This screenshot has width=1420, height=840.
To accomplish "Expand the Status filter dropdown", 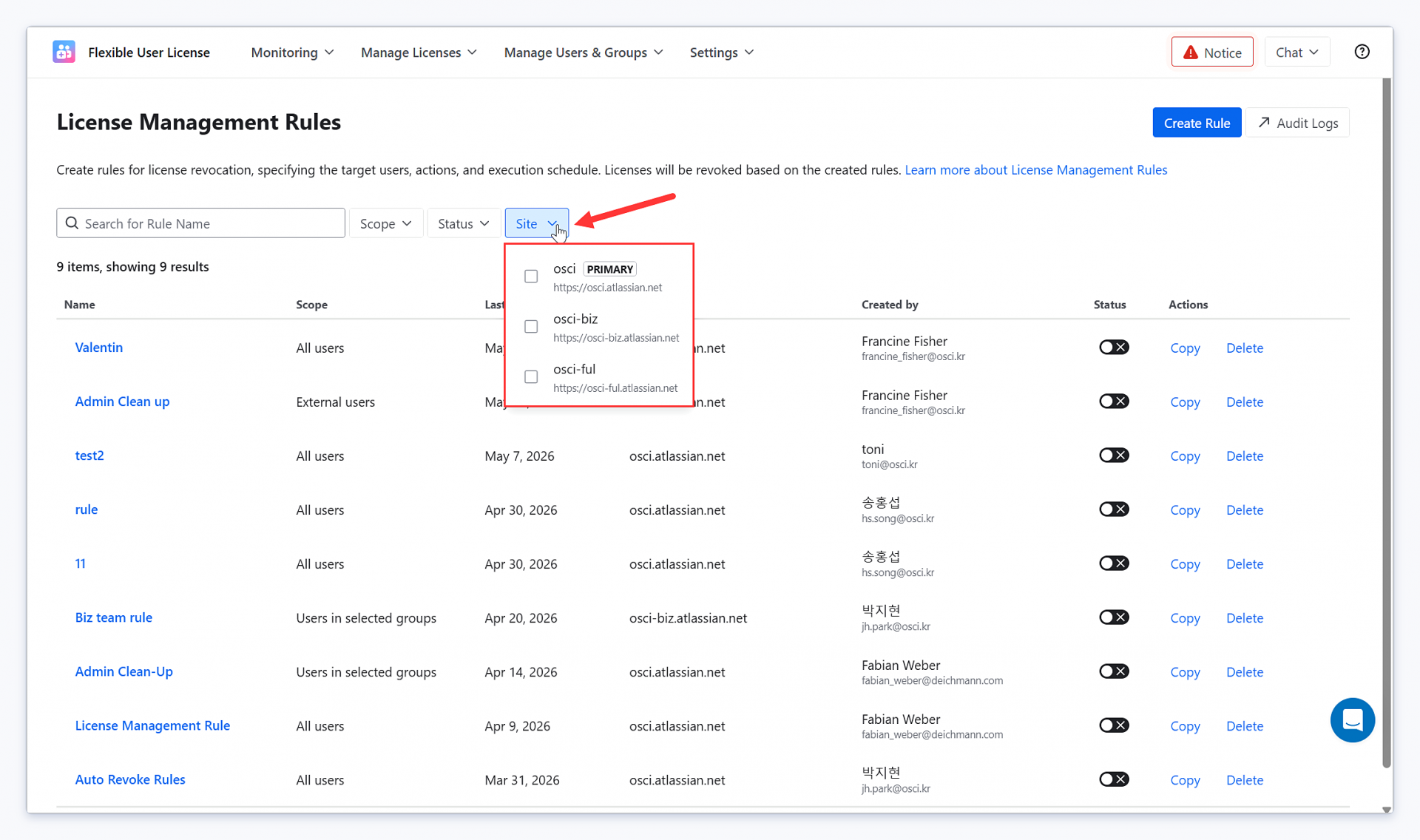I will [x=463, y=223].
